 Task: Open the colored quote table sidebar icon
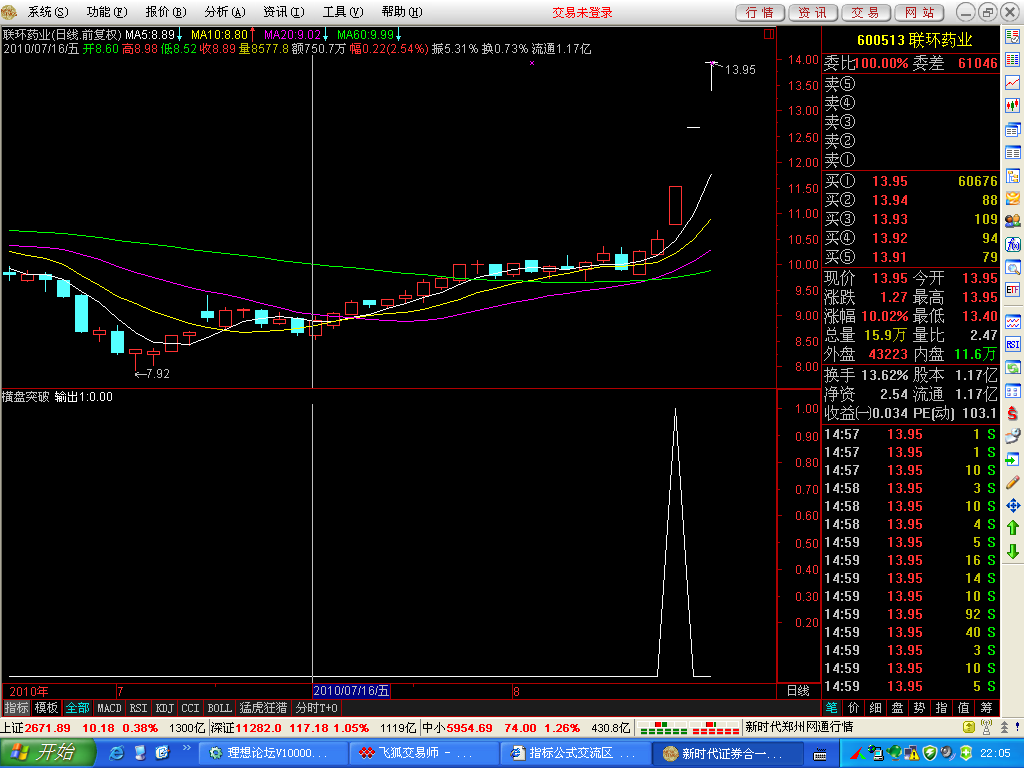1012,60
